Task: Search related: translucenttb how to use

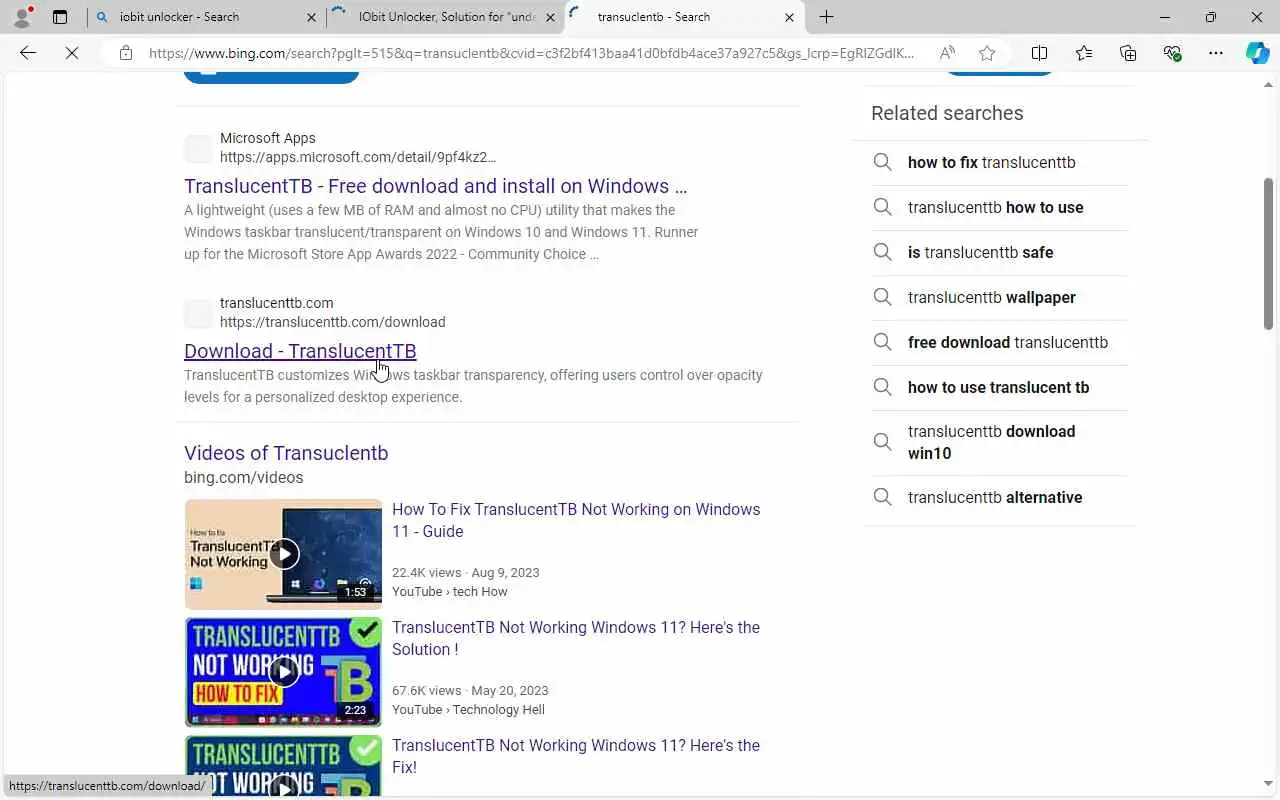Action: coord(995,207)
